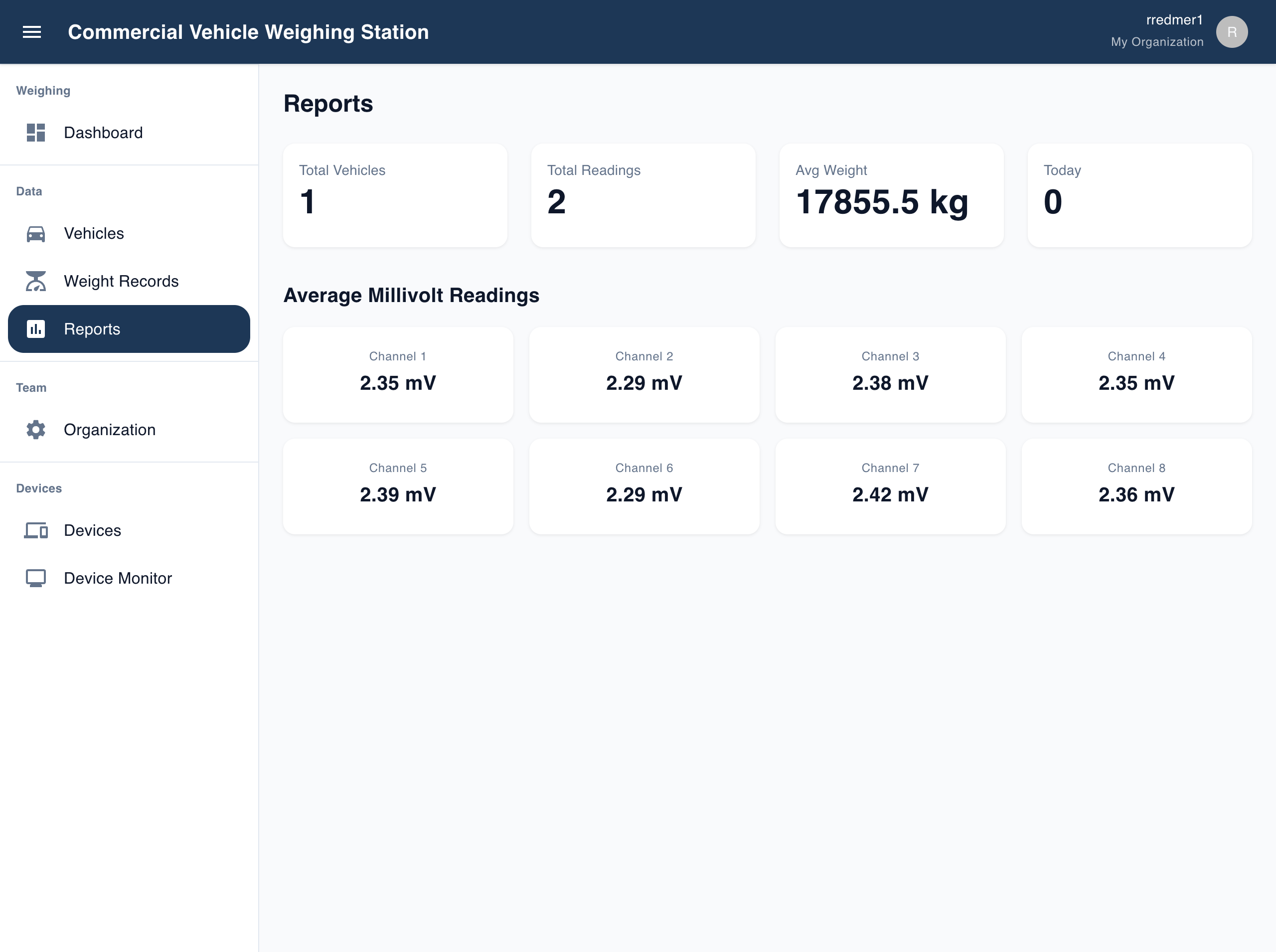
Task: Click the Vehicles car icon
Action: pos(36,233)
